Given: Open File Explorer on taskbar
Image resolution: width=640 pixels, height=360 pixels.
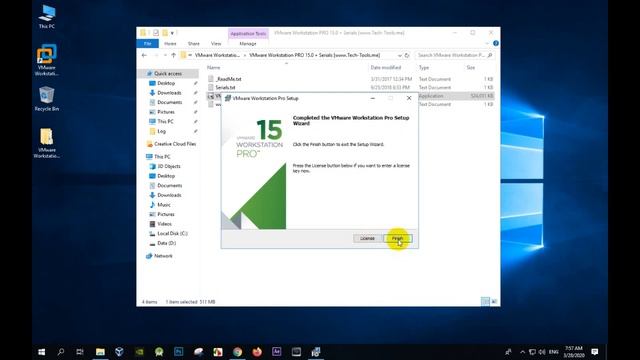Looking at the screenshot, I should [100, 352].
